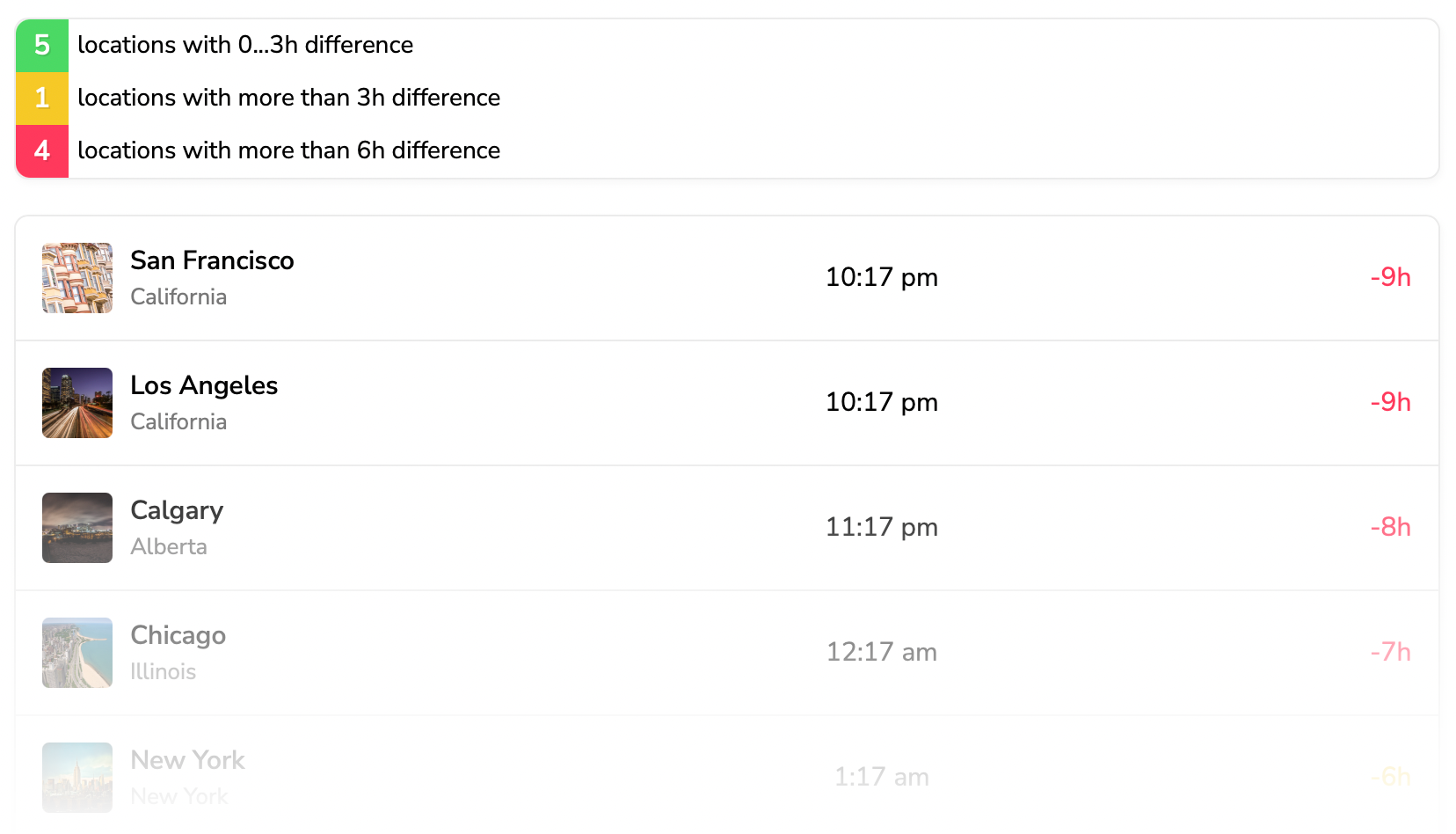Select "locations with more than 6h difference"
The image size is (1456, 834).
click(288, 150)
